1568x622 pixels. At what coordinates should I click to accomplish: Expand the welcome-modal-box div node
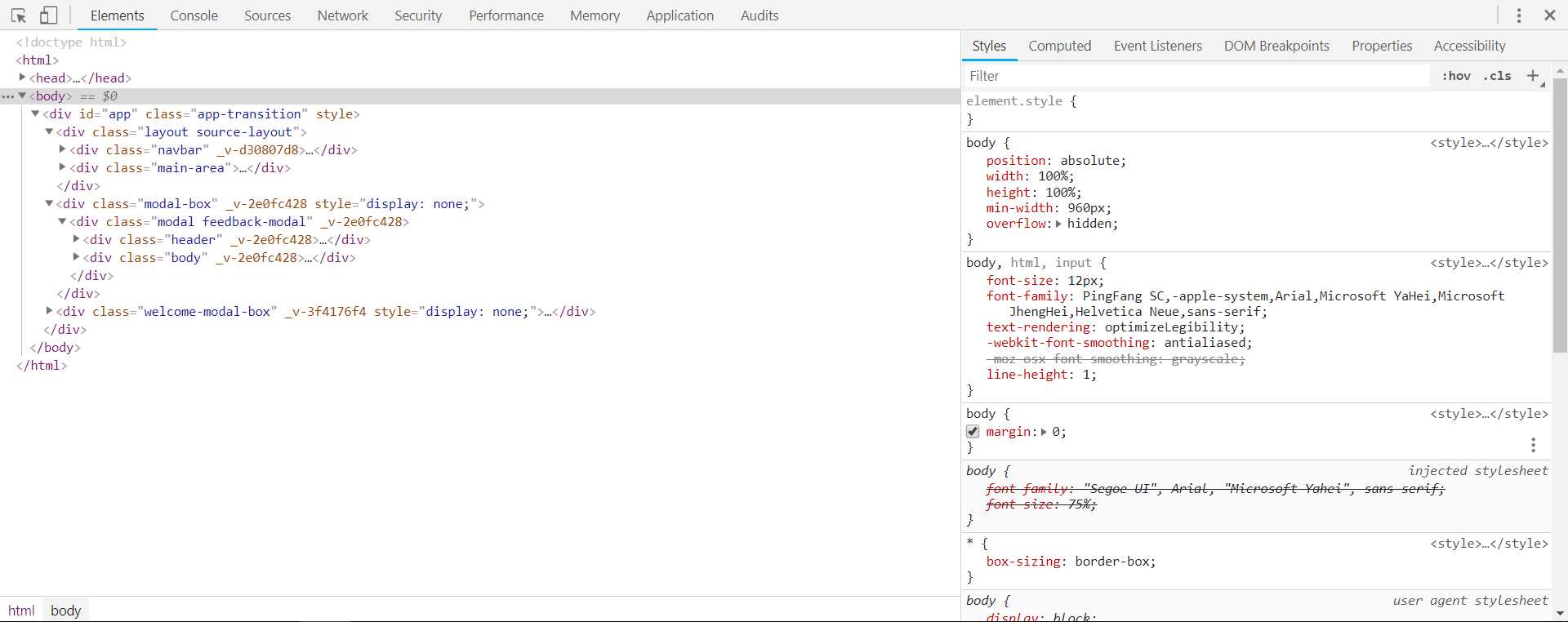click(x=49, y=311)
